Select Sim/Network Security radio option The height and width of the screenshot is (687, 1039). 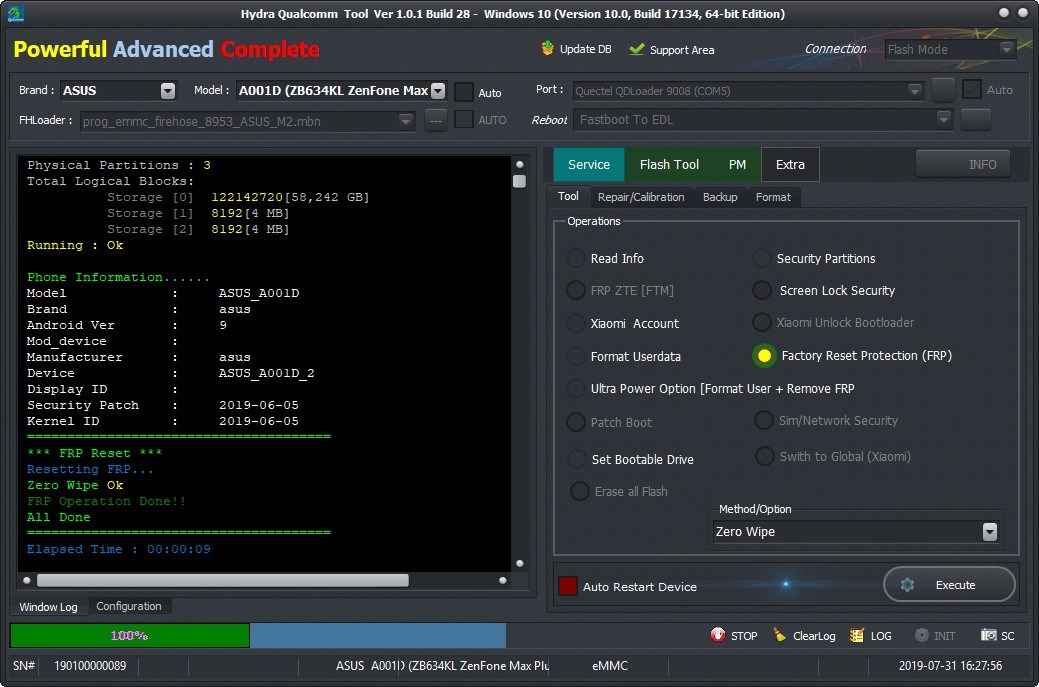[764, 420]
